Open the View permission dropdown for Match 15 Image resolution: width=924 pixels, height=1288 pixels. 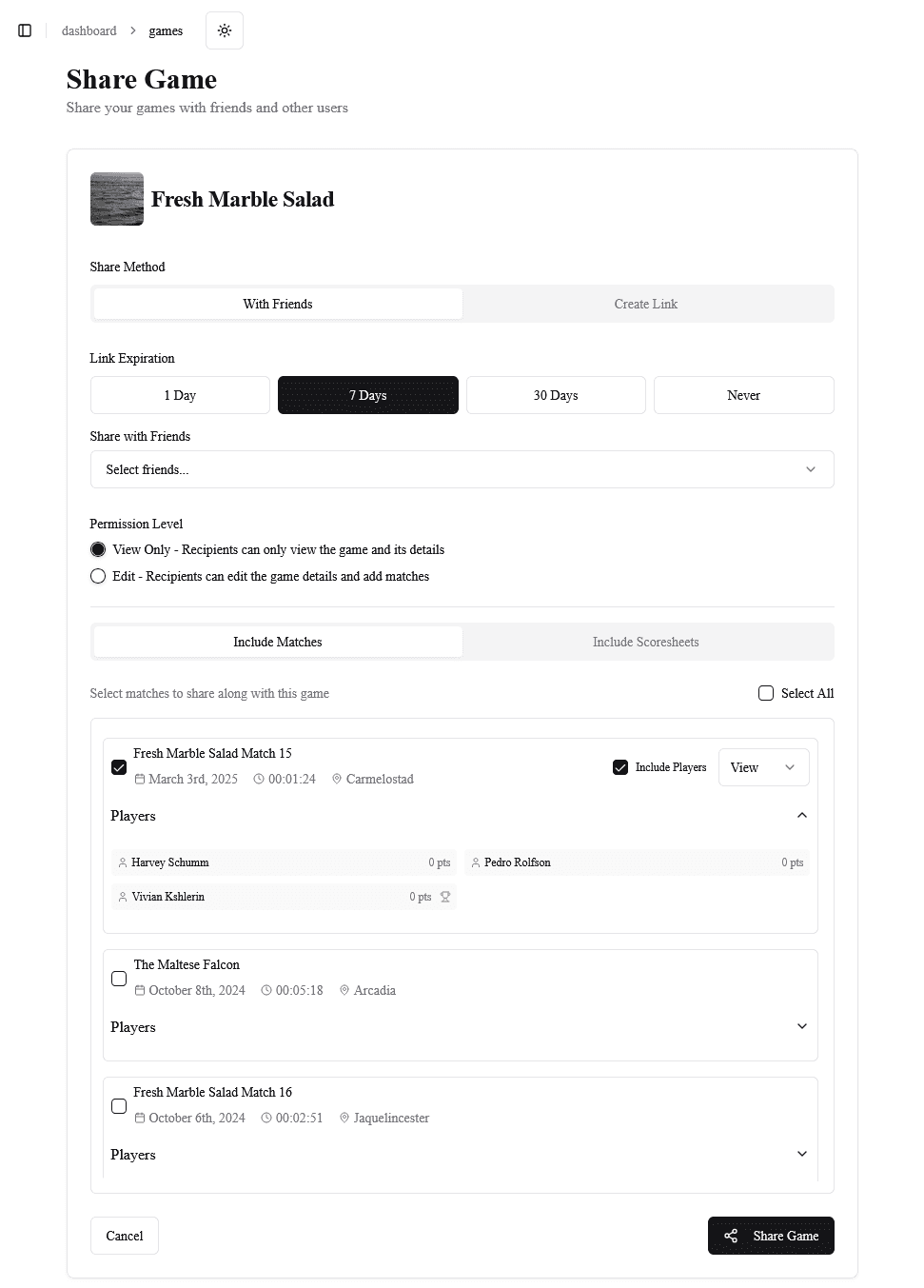(763, 767)
